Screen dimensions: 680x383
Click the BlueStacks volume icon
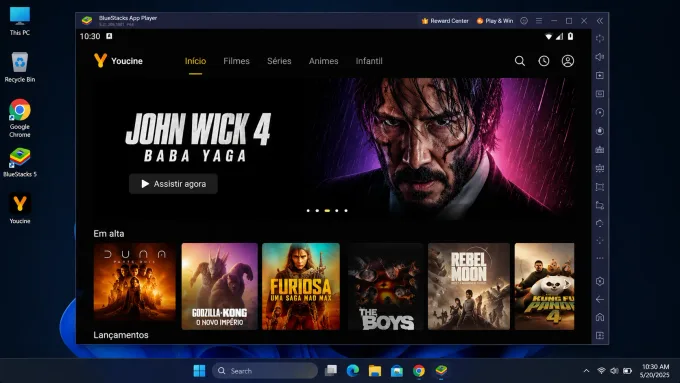600,57
